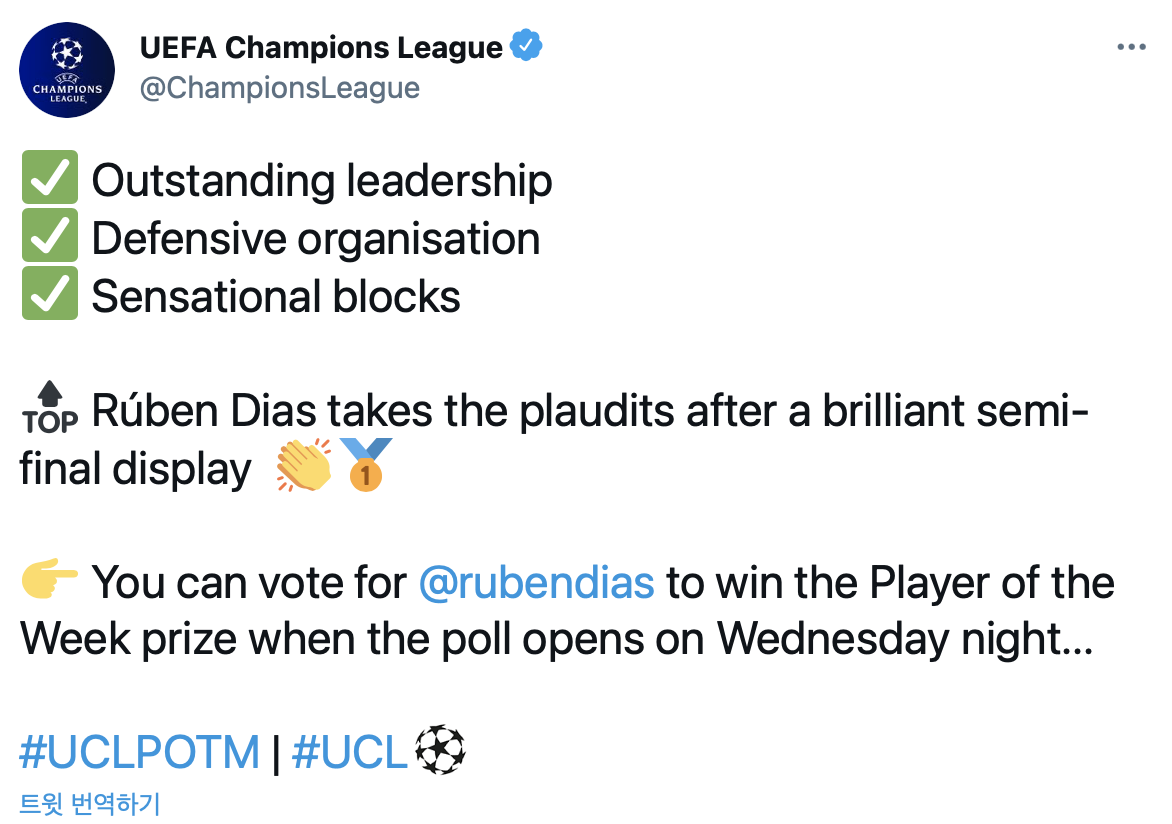Translate the tweet via 트윗 번역하기
Viewport: 1172px width, 824px height.
(x=89, y=803)
